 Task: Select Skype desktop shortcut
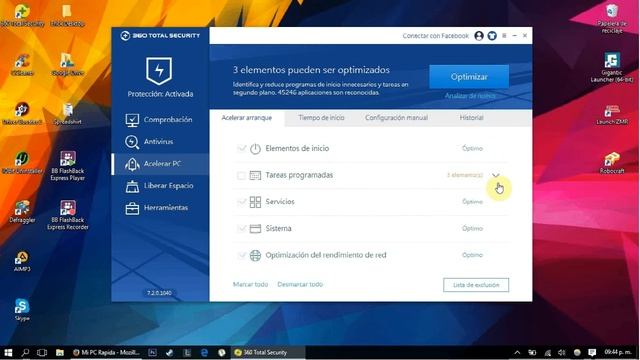pos(22,310)
